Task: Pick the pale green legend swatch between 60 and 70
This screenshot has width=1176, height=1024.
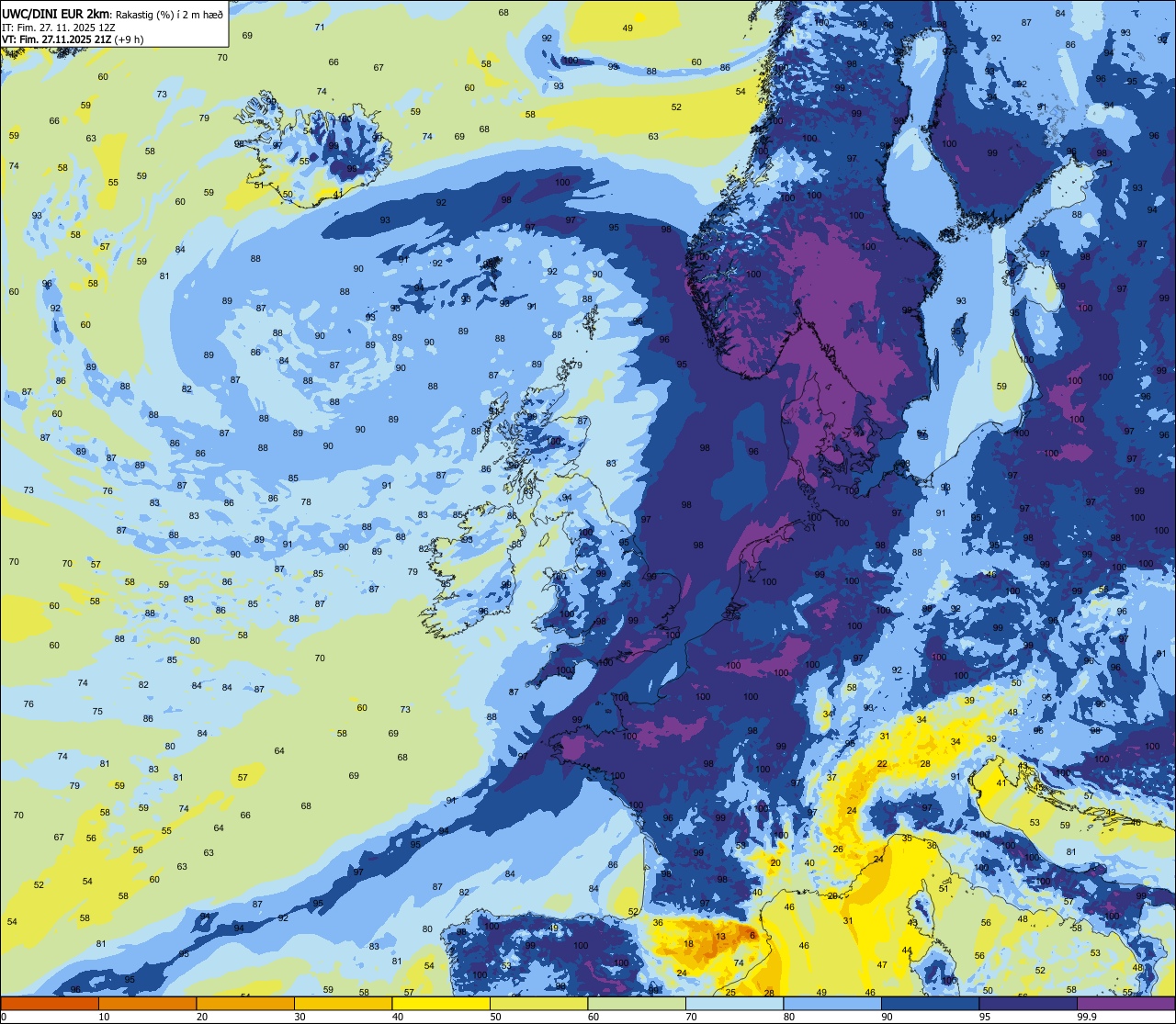Action: (x=637, y=1003)
